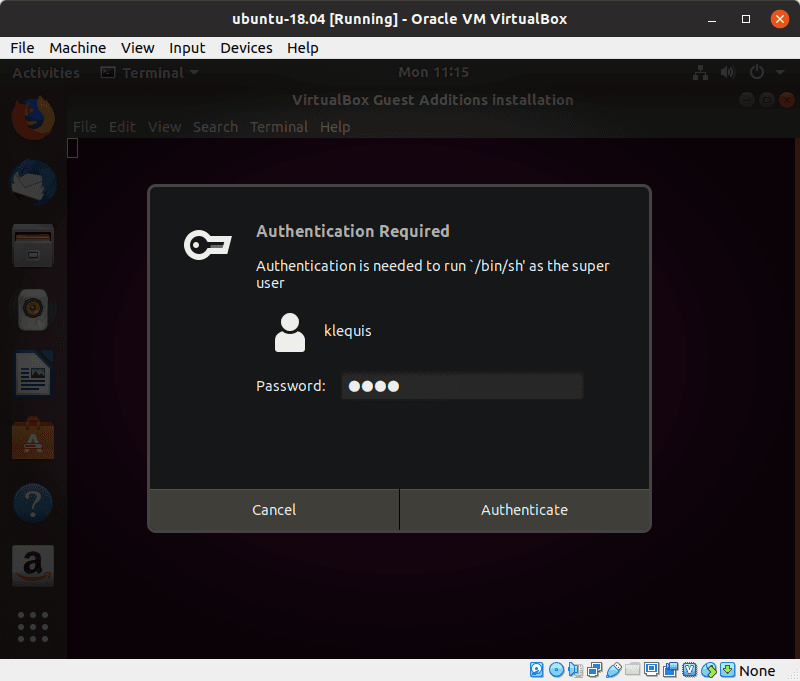This screenshot has width=800, height=681.
Task: Open the Amazon dock launcher
Action: pyautogui.click(x=33, y=566)
